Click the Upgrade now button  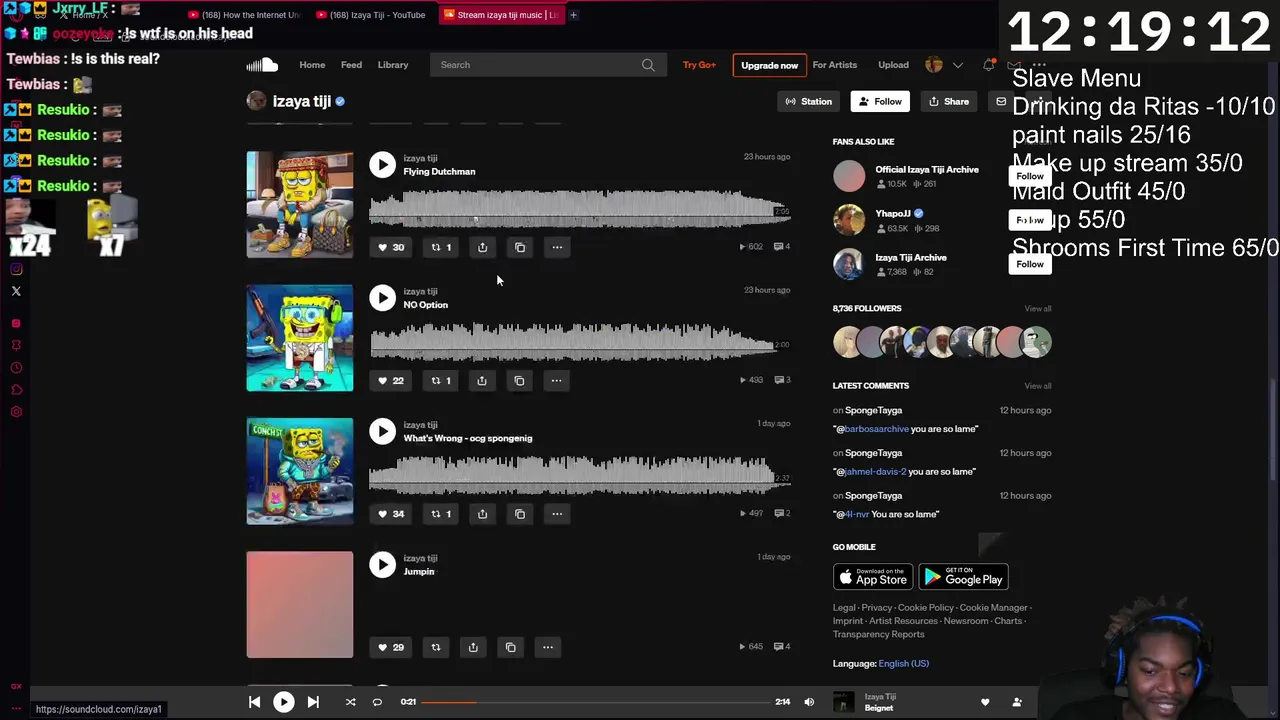pyautogui.click(x=769, y=65)
